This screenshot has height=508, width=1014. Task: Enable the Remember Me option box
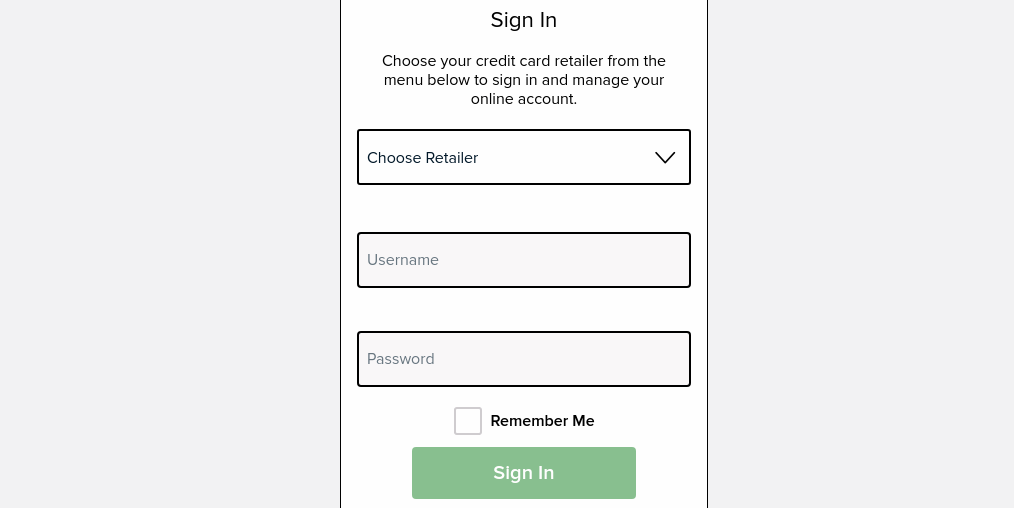[468, 421]
